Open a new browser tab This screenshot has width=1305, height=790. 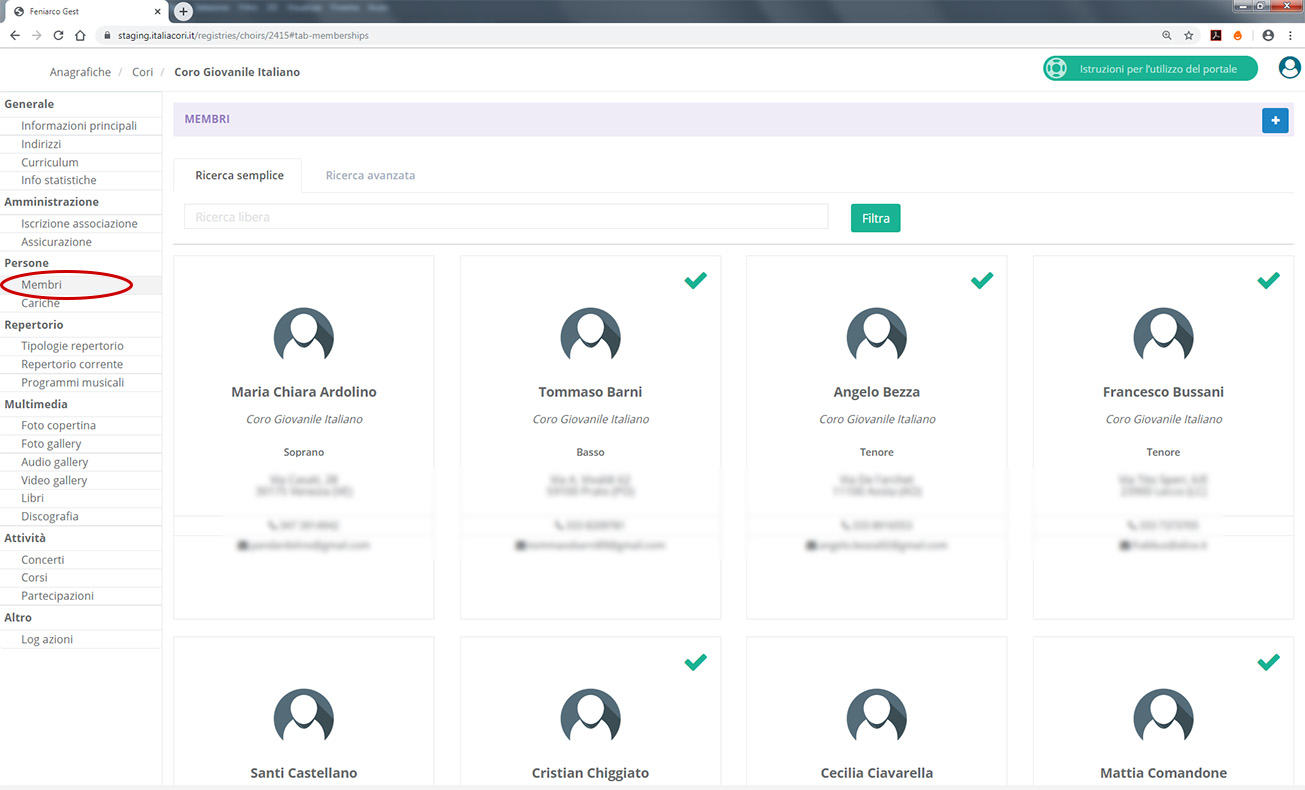(x=183, y=11)
